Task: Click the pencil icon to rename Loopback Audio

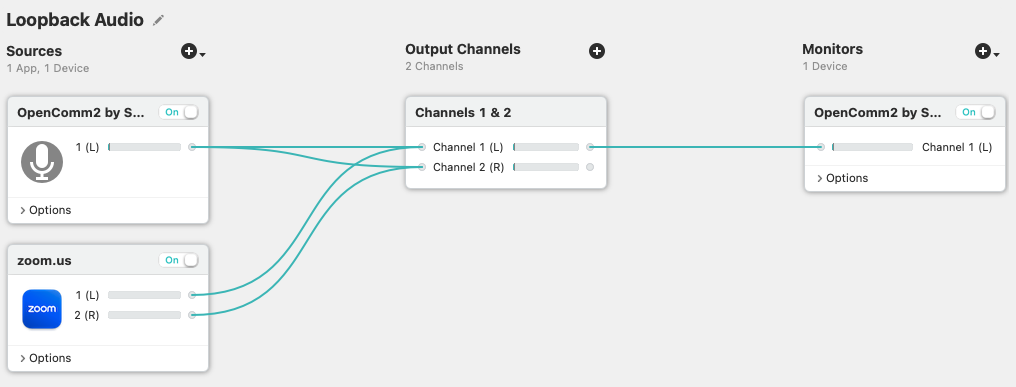Action: [x=158, y=20]
